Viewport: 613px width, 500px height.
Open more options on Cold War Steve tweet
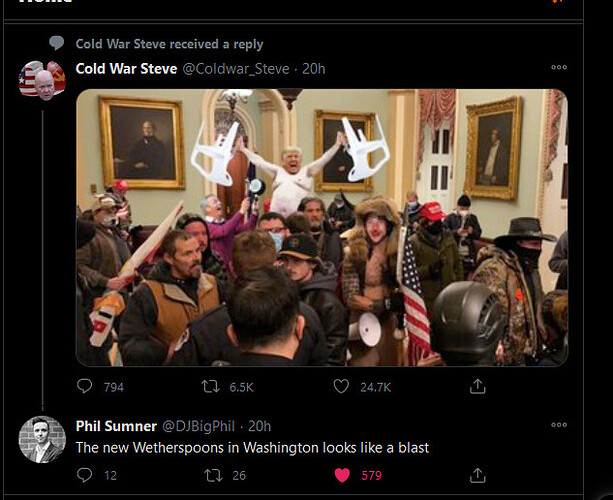(558, 68)
